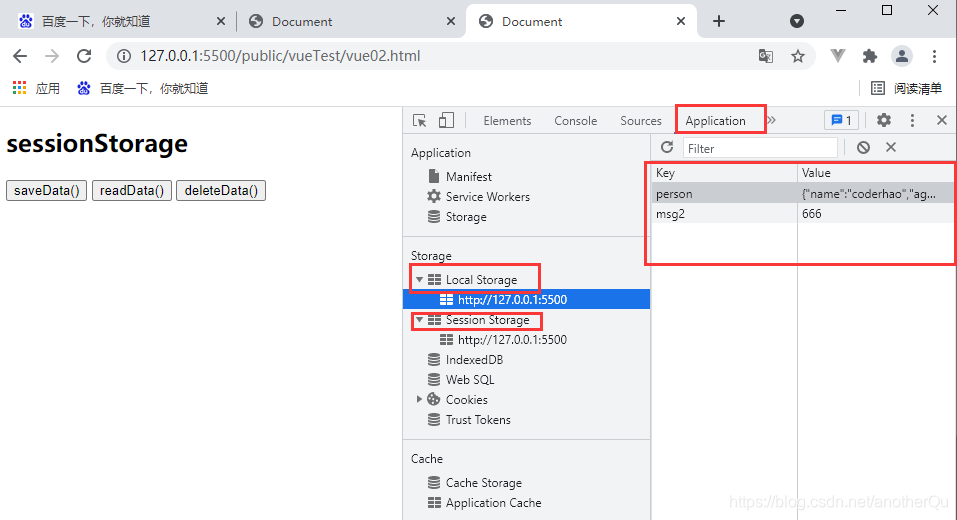Close the DevTools panel
Screen dimensions: 957x520
[x=942, y=120]
